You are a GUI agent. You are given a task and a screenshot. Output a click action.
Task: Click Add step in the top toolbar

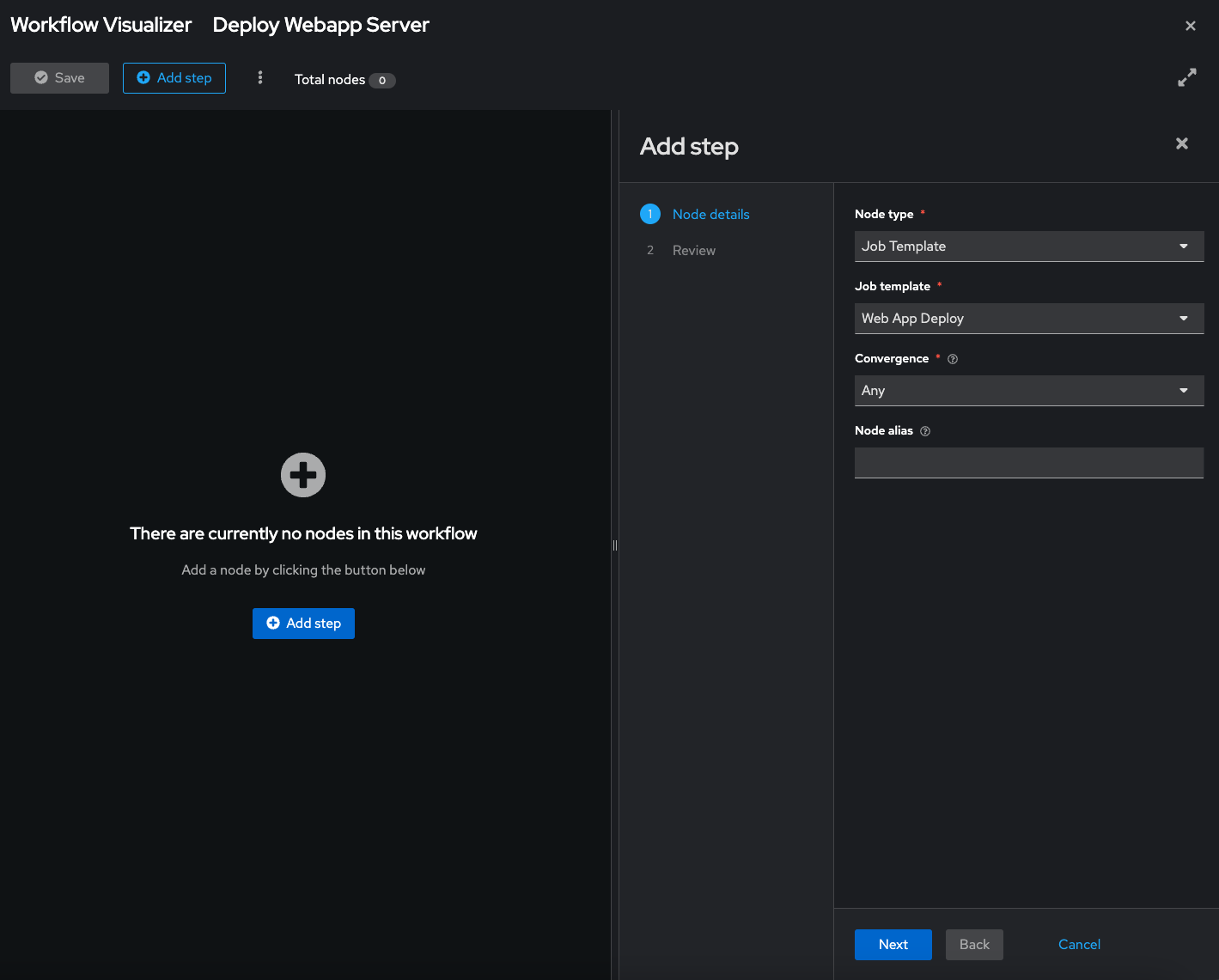(174, 78)
